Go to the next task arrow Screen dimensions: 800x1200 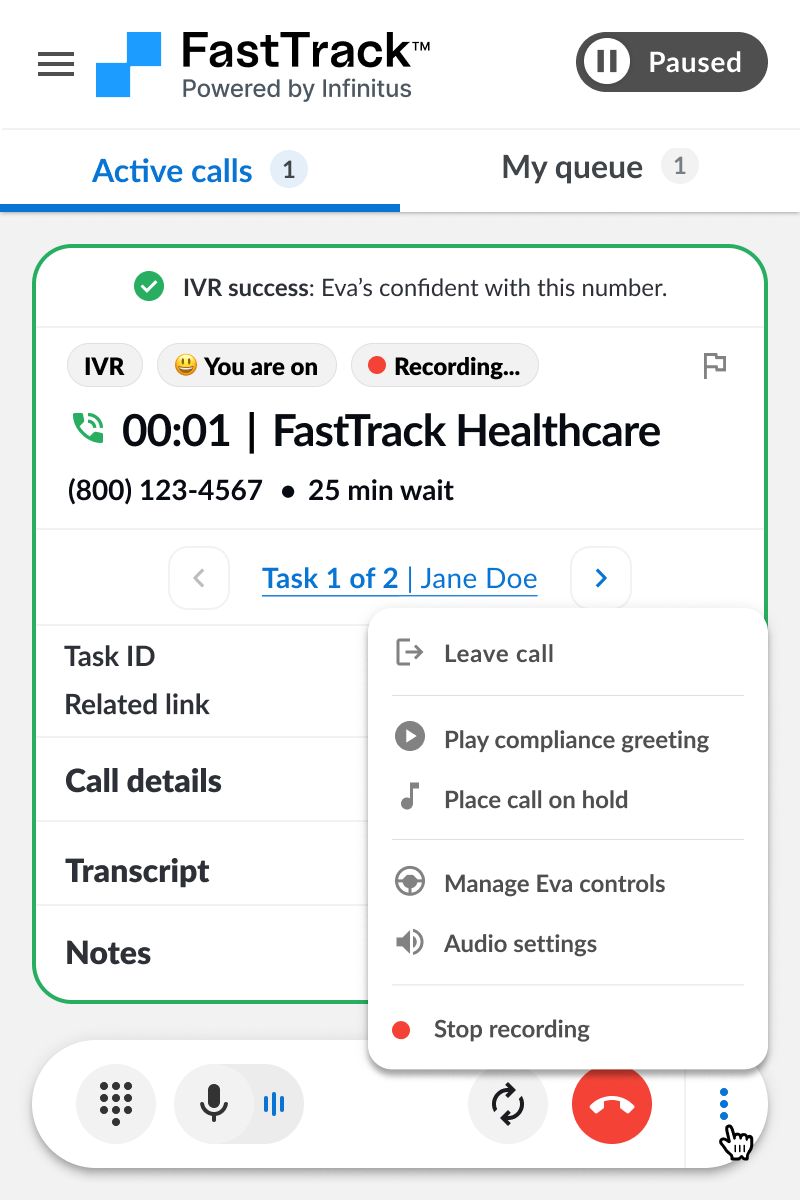[x=601, y=578]
